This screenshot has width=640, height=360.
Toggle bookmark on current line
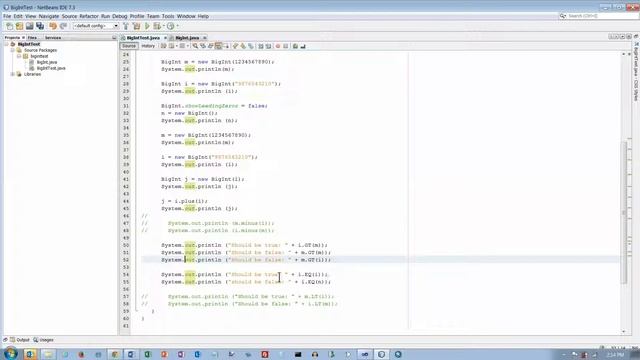pyautogui.click(x=251, y=46)
